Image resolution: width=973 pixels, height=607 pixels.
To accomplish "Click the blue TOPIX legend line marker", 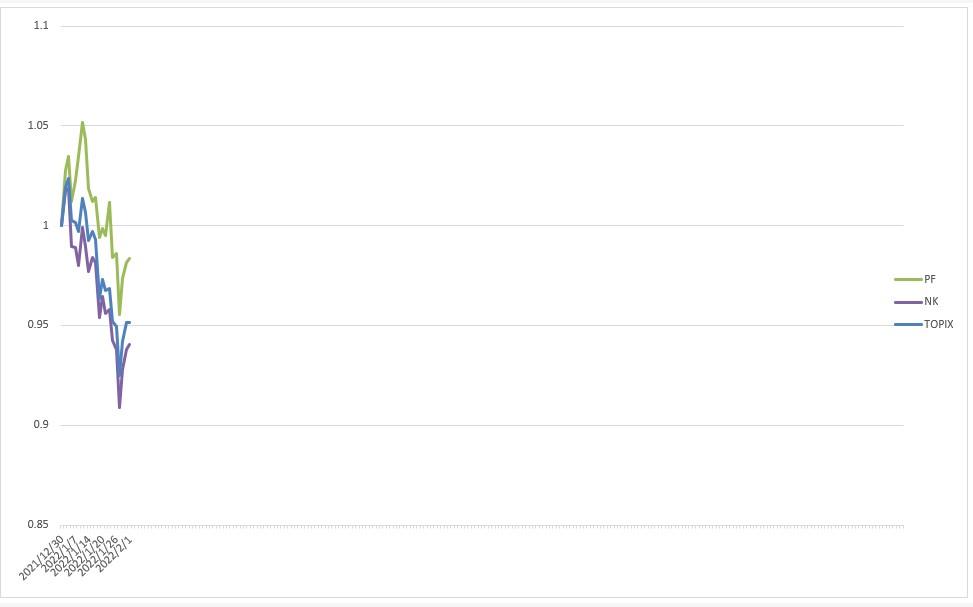I will [908, 324].
